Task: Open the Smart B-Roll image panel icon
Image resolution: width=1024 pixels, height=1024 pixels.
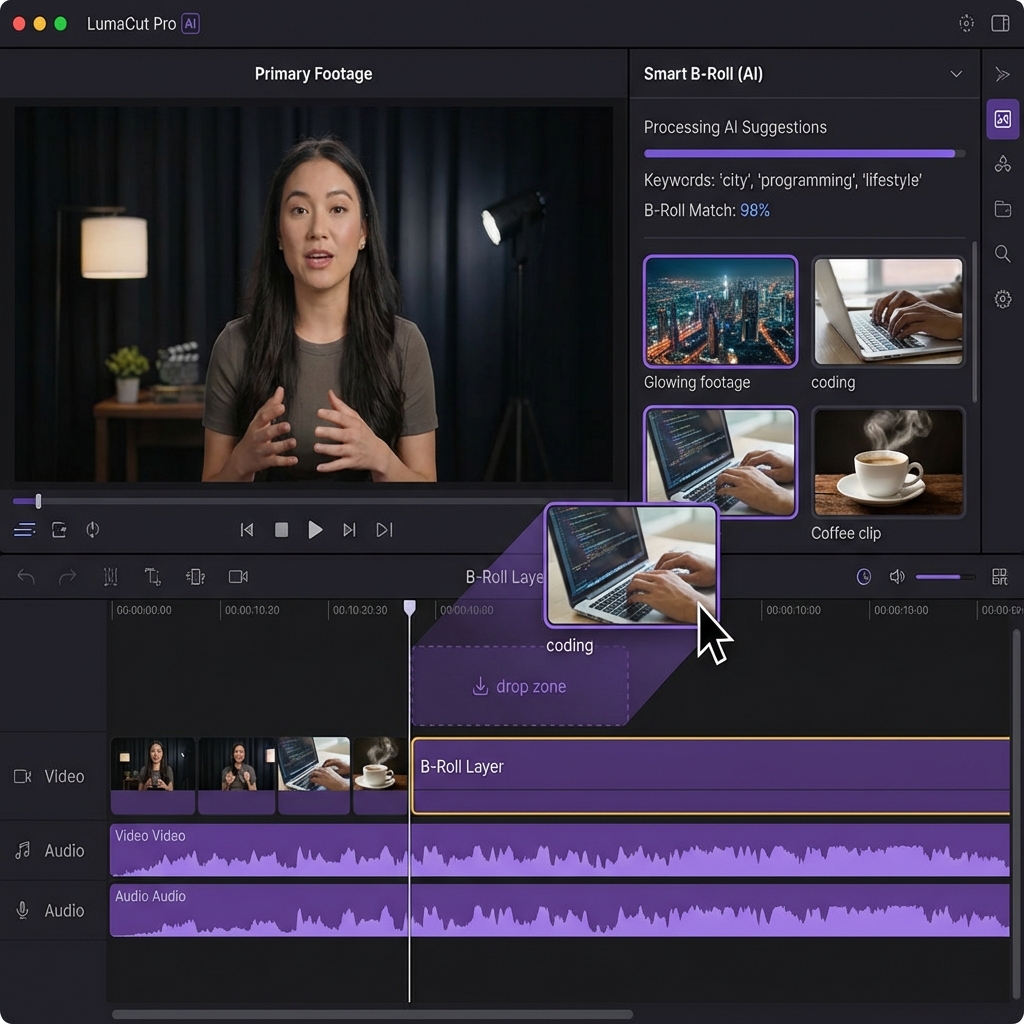Action: point(1002,119)
